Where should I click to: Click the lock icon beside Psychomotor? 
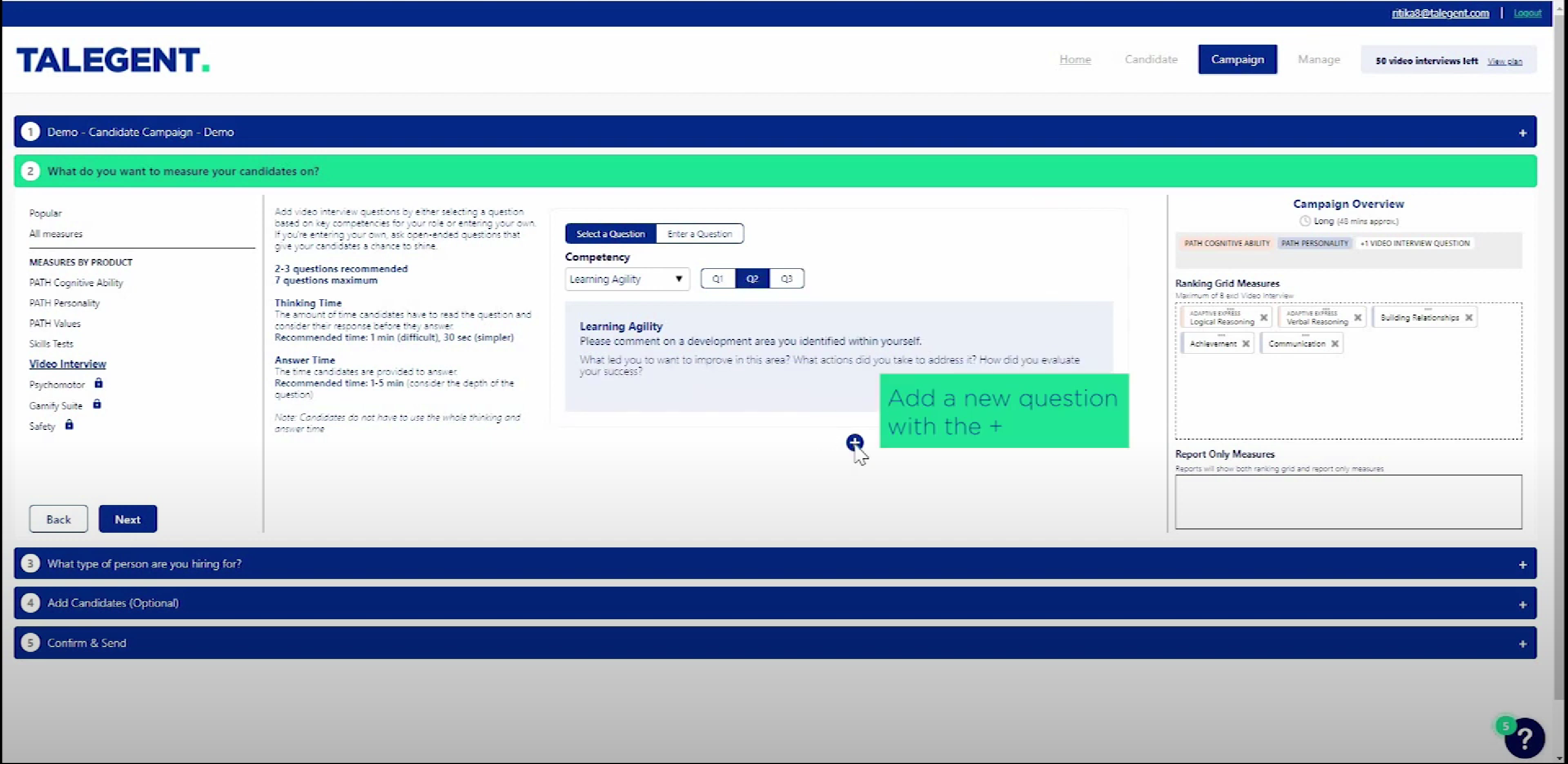point(99,383)
